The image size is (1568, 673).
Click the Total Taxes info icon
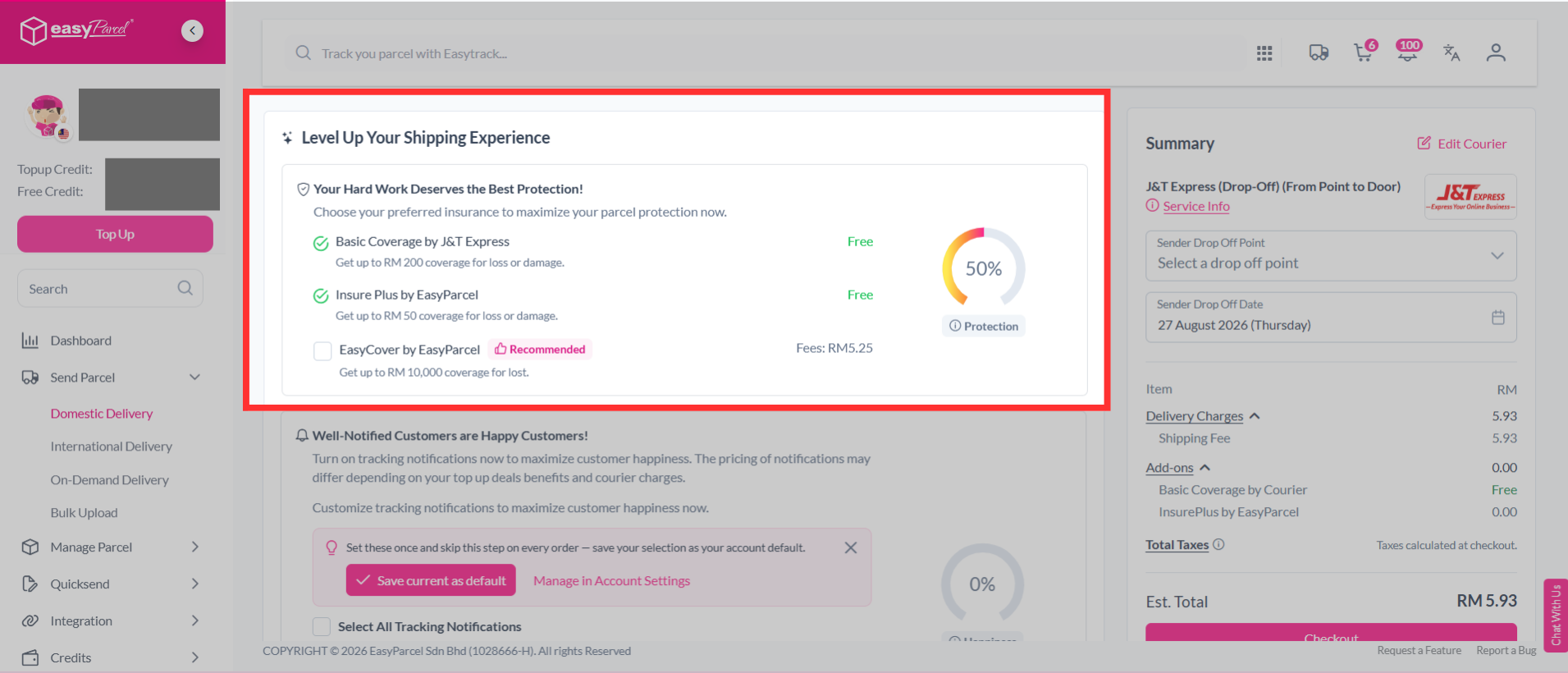coord(1218,544)
